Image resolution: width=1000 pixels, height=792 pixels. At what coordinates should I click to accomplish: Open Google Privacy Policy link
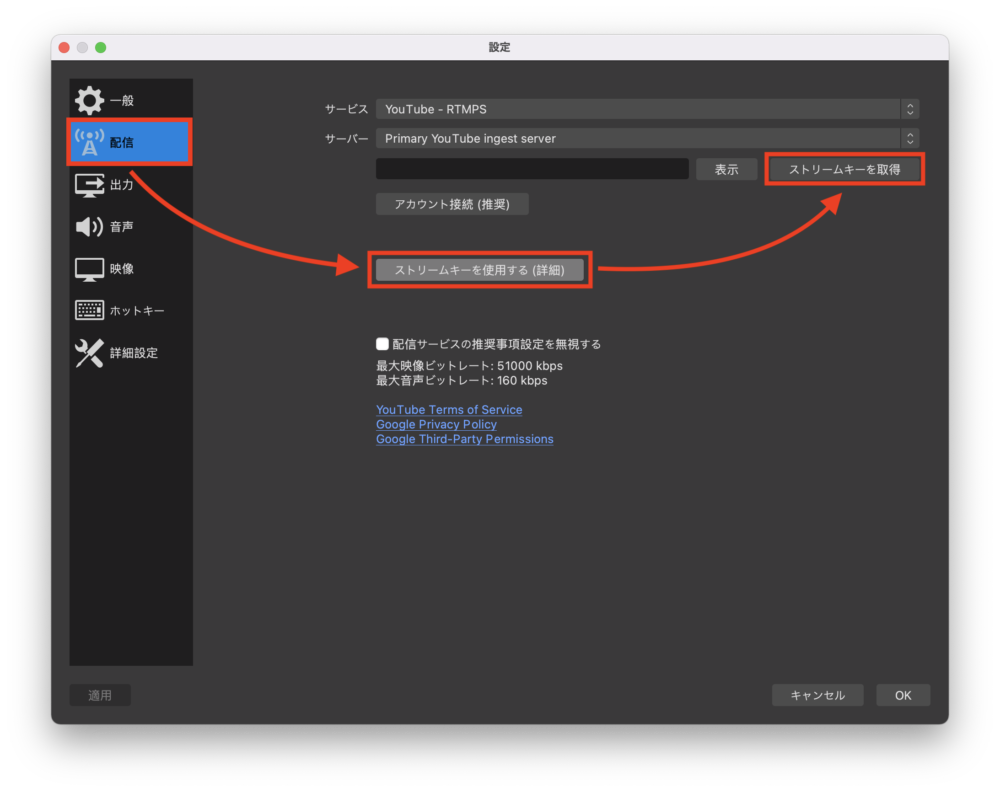[x=436, y=424]
